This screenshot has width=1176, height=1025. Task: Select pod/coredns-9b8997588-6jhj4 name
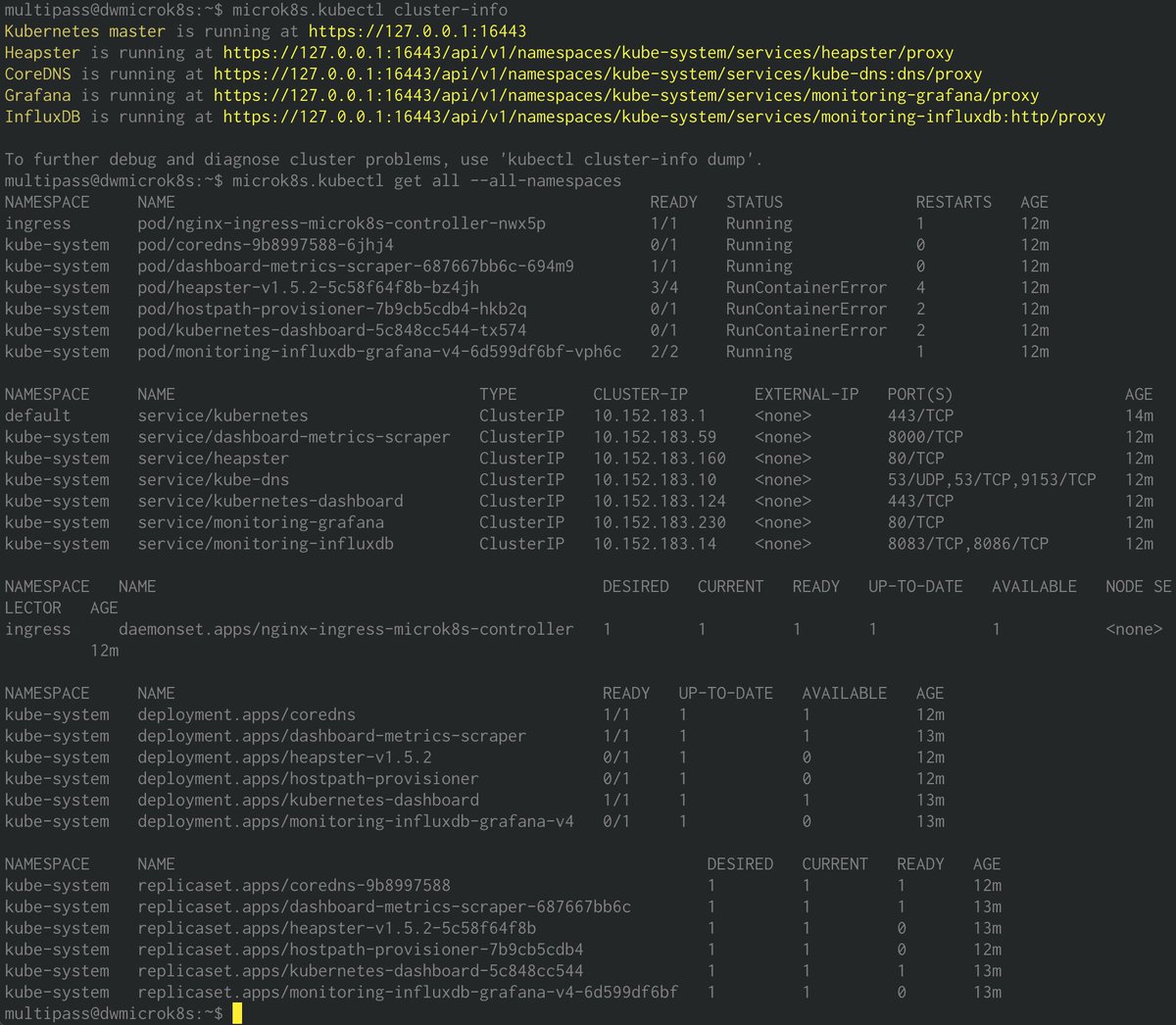(266, 245)
